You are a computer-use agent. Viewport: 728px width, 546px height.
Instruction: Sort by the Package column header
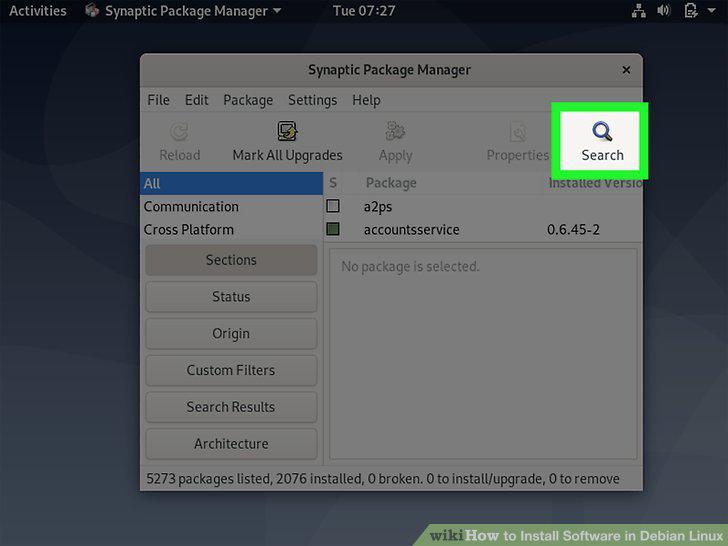[x=391, y=183]
